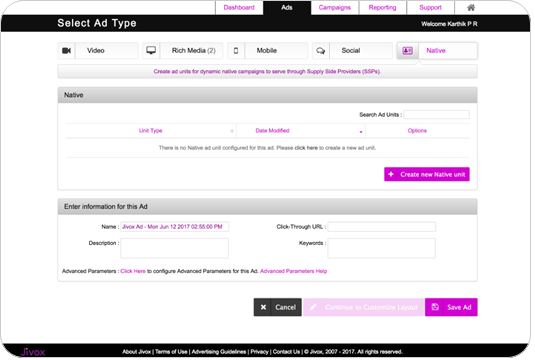The width and height of the screenshot is (535, 360).
Task: Open About Jivox footer link
Action: (x=136, y=352)
